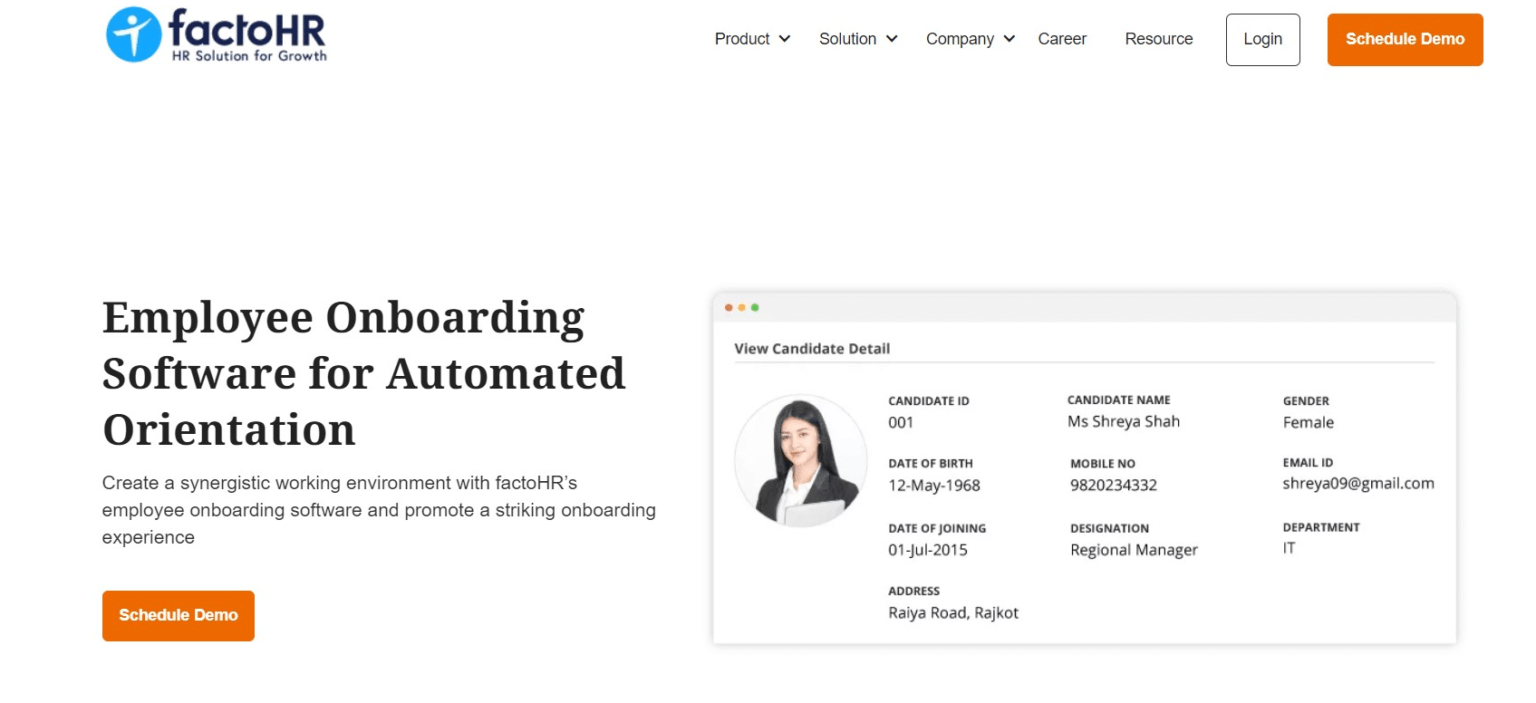Select the Career menu item
This screenshot has height=703, width=1536.
1062,39
